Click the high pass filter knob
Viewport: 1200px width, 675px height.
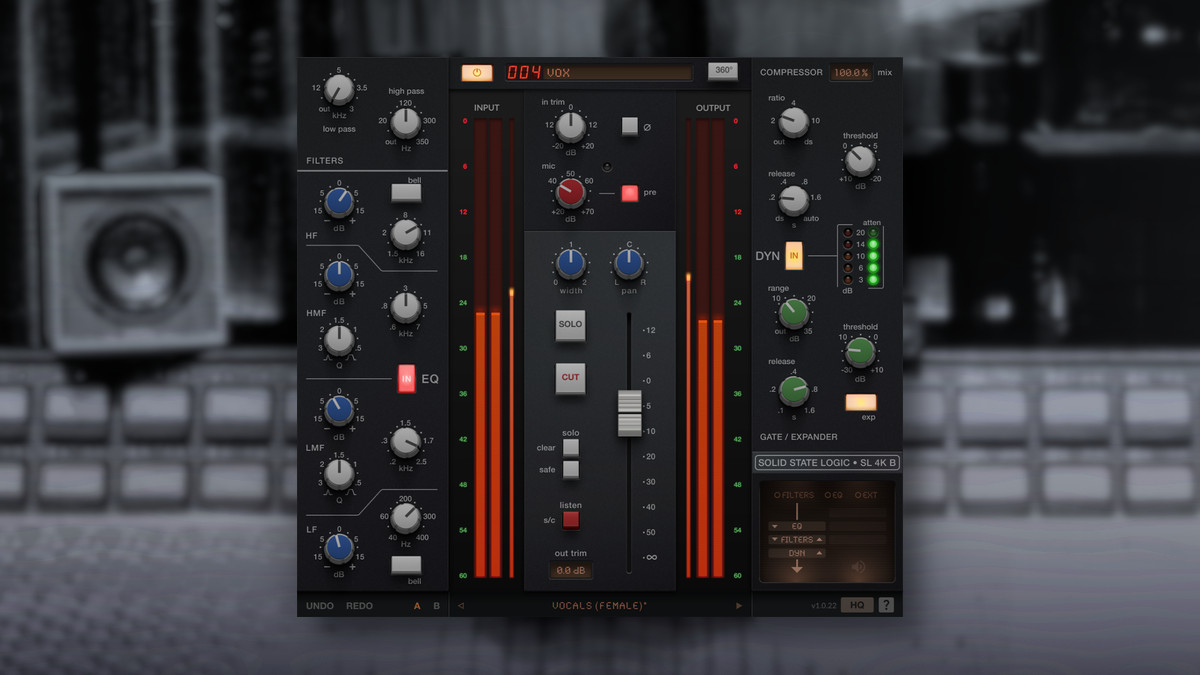point(405,124)
